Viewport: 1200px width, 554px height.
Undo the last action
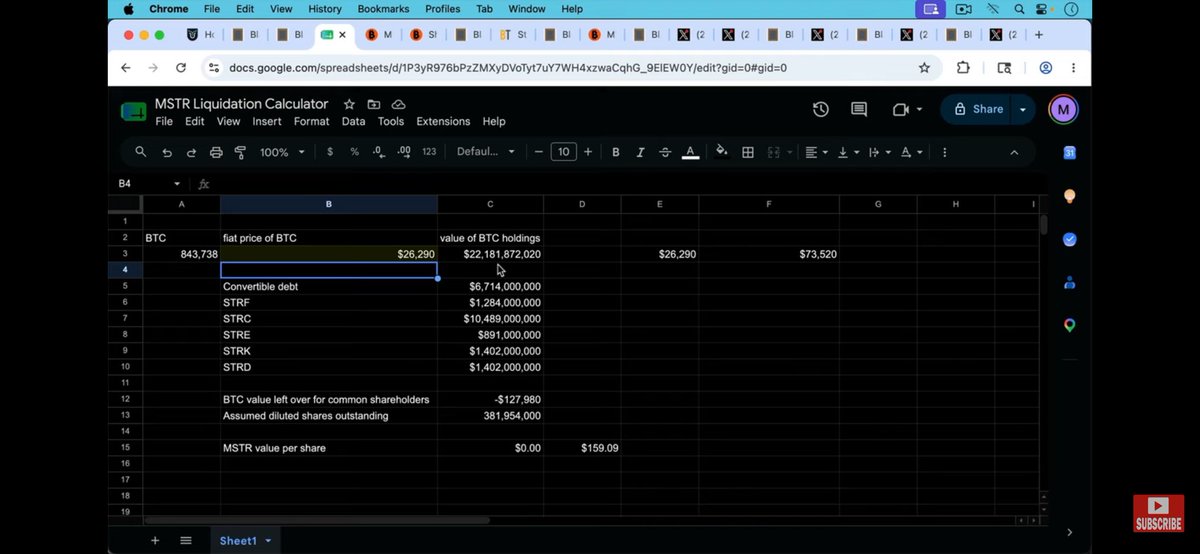coord(167,152)
